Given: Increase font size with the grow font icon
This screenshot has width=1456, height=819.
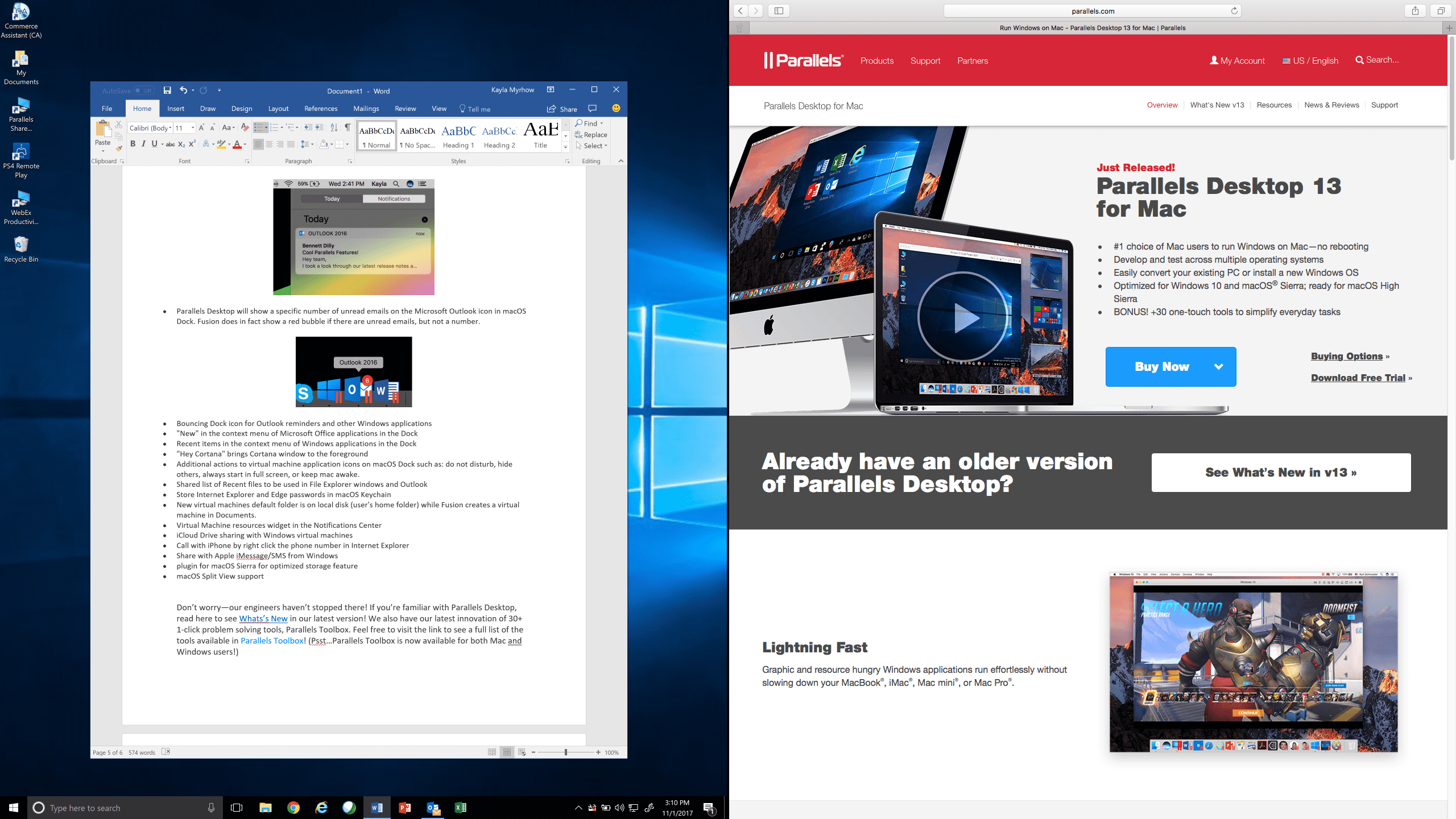Looking at the screenshot, I should [201, 128].
